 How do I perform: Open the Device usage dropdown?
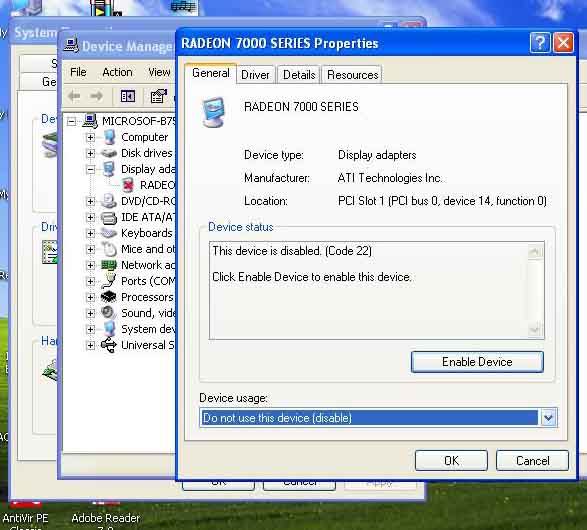[x=548, y=417]
